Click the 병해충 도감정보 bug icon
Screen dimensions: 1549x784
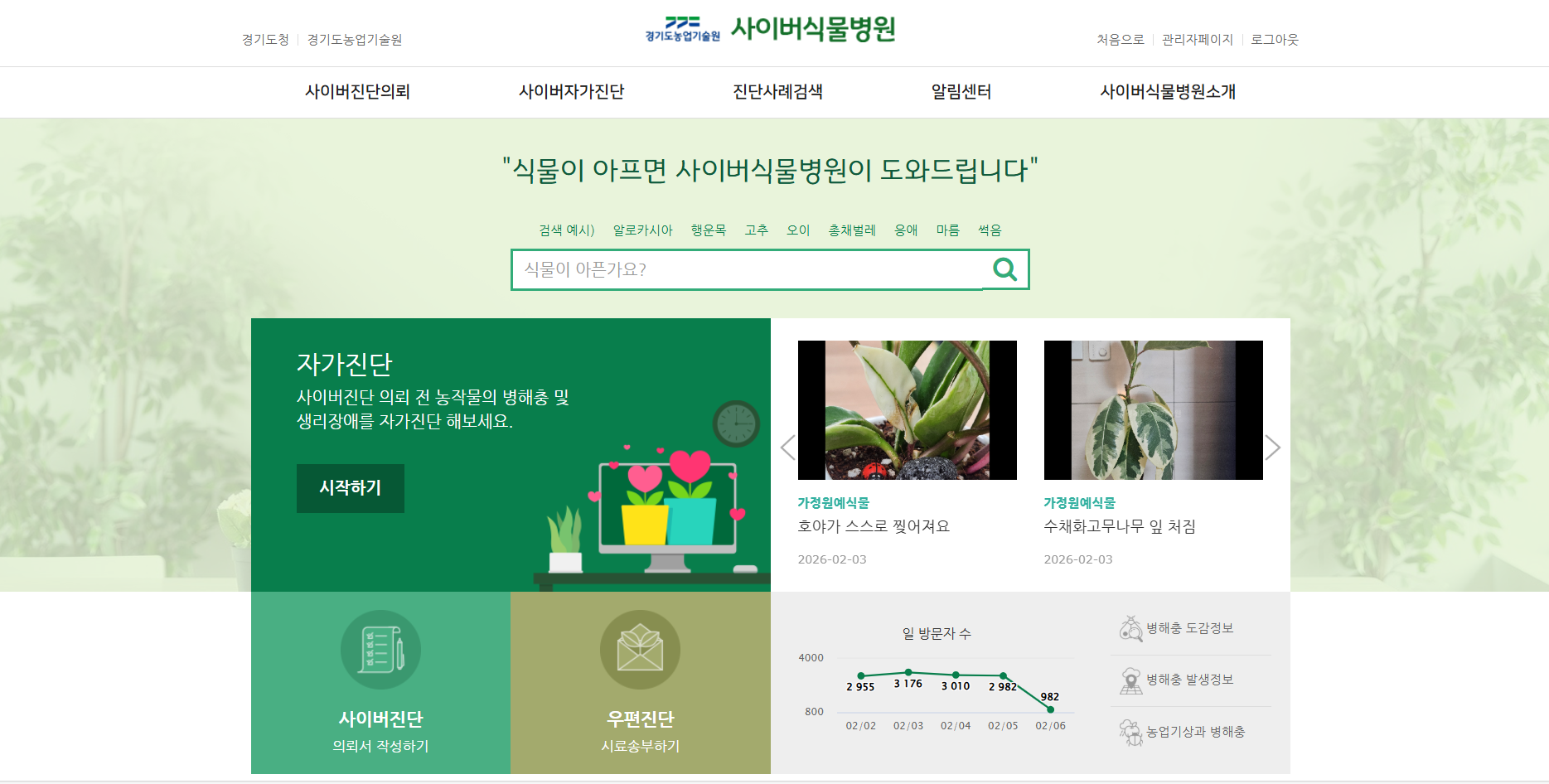pos(1131,628)
